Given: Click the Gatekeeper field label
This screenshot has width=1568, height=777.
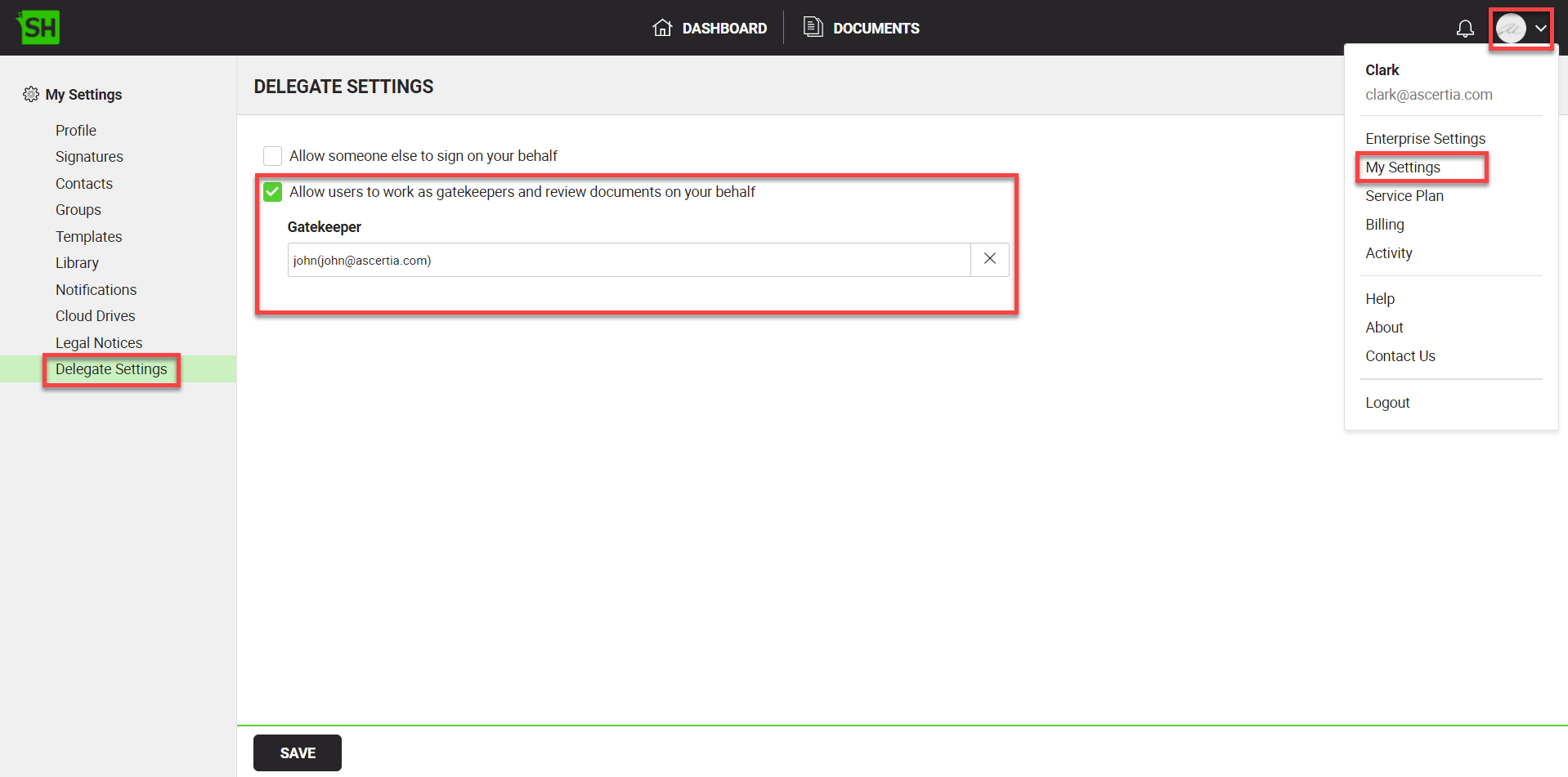Looking at the screenshot, I should click(325, 227).
